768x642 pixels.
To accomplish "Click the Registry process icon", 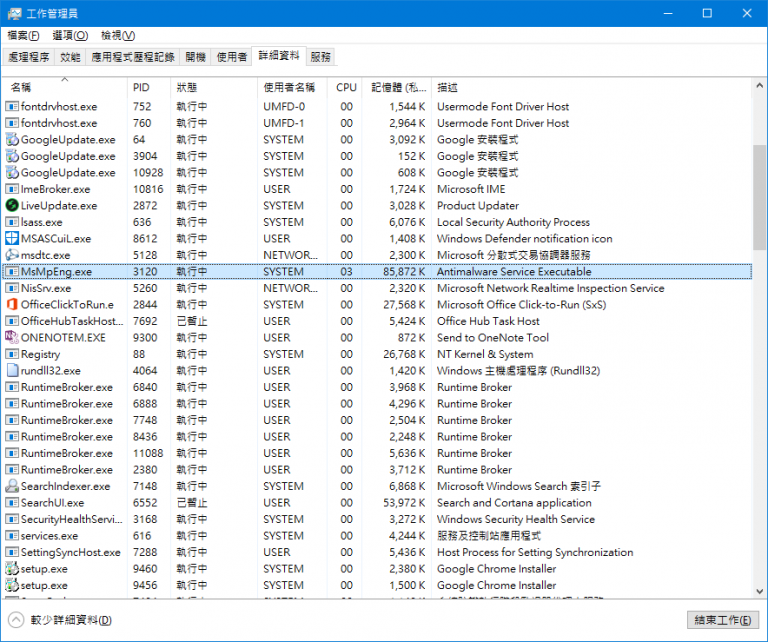I will tap(12, 354).
